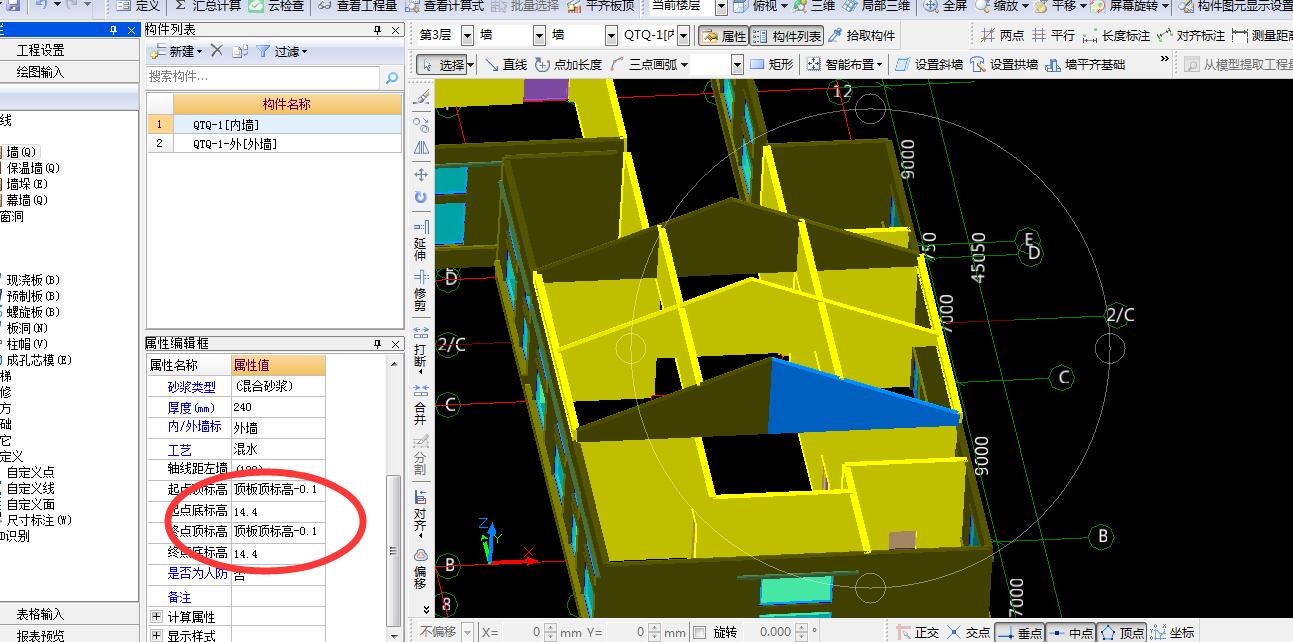The image size is (1293, 642).
Task: Open 工程设置 project settings tab
Action: point(40,50)
